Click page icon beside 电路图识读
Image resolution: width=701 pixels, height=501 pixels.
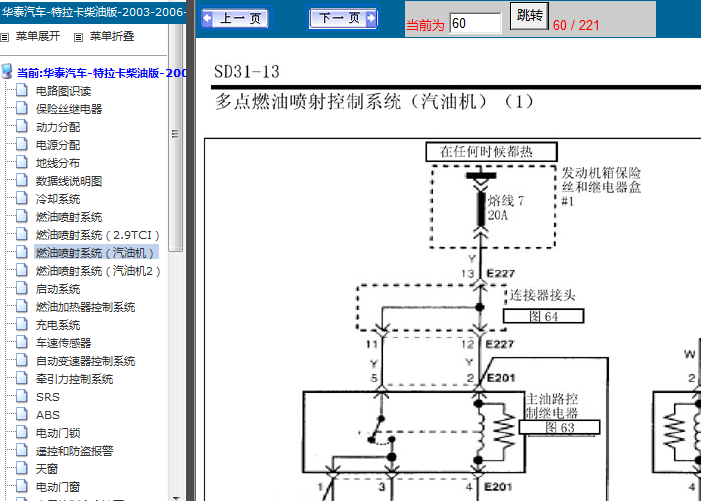(x=22, y=90)
